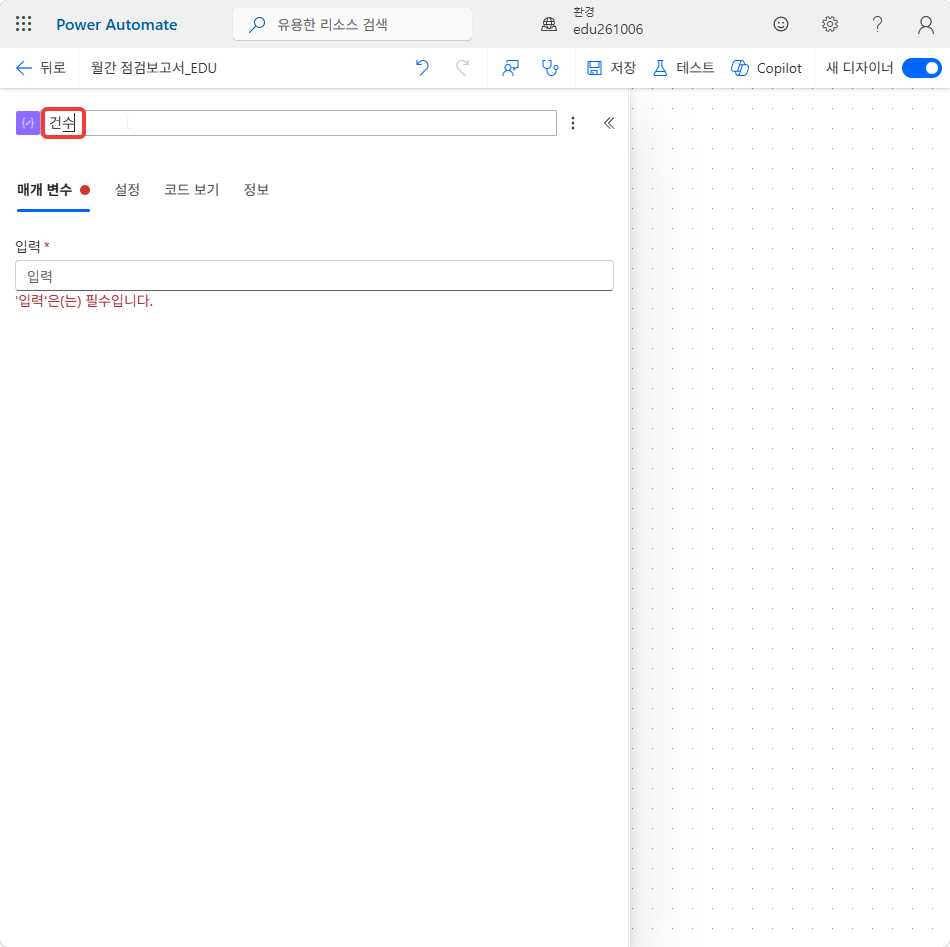Viewport: 950px width, 947px height.
Task: Edit the action name field 건수
Action: click(300, 123)
